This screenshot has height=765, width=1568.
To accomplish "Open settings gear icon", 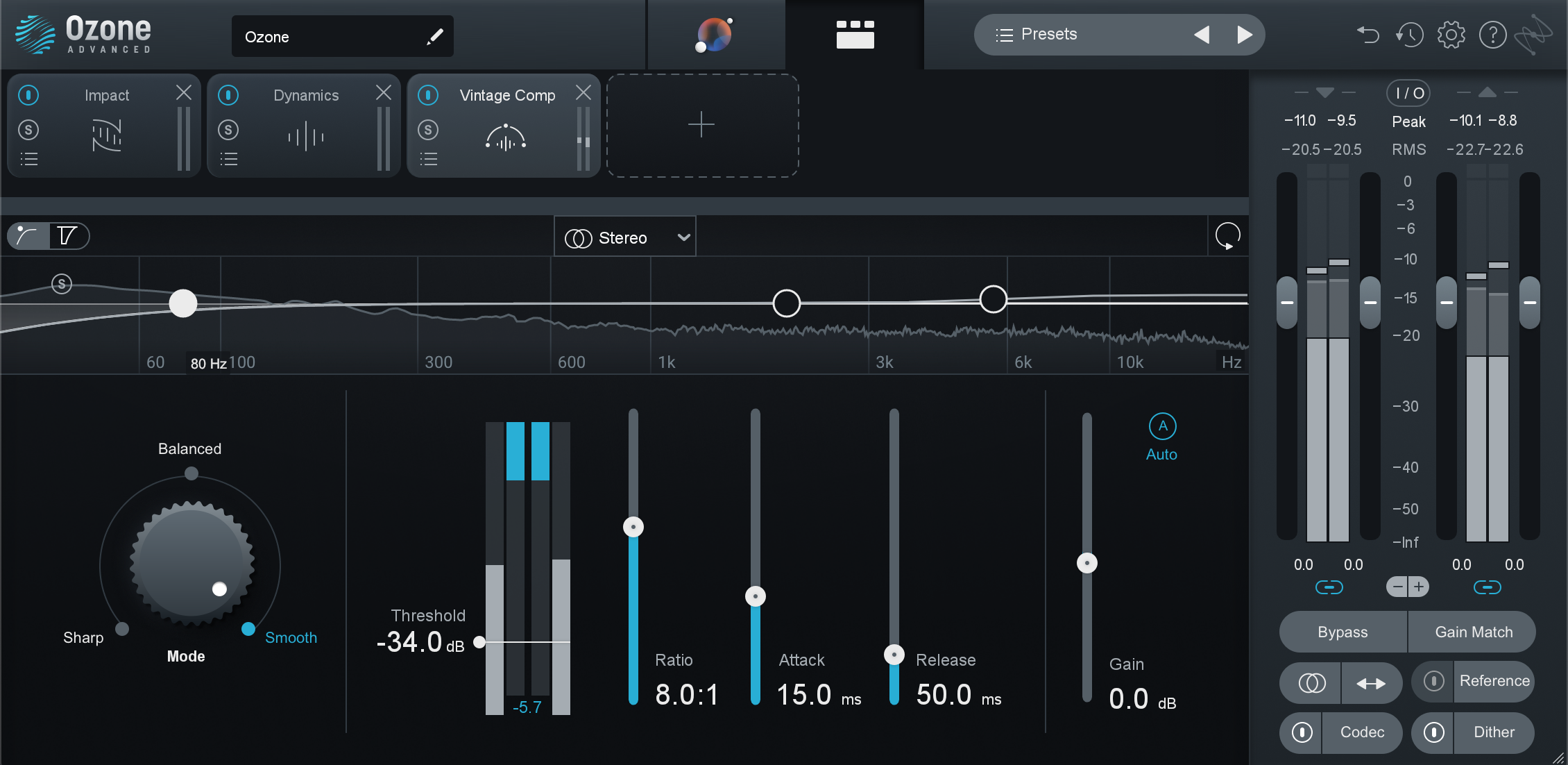I will (x=1451, y=34).
